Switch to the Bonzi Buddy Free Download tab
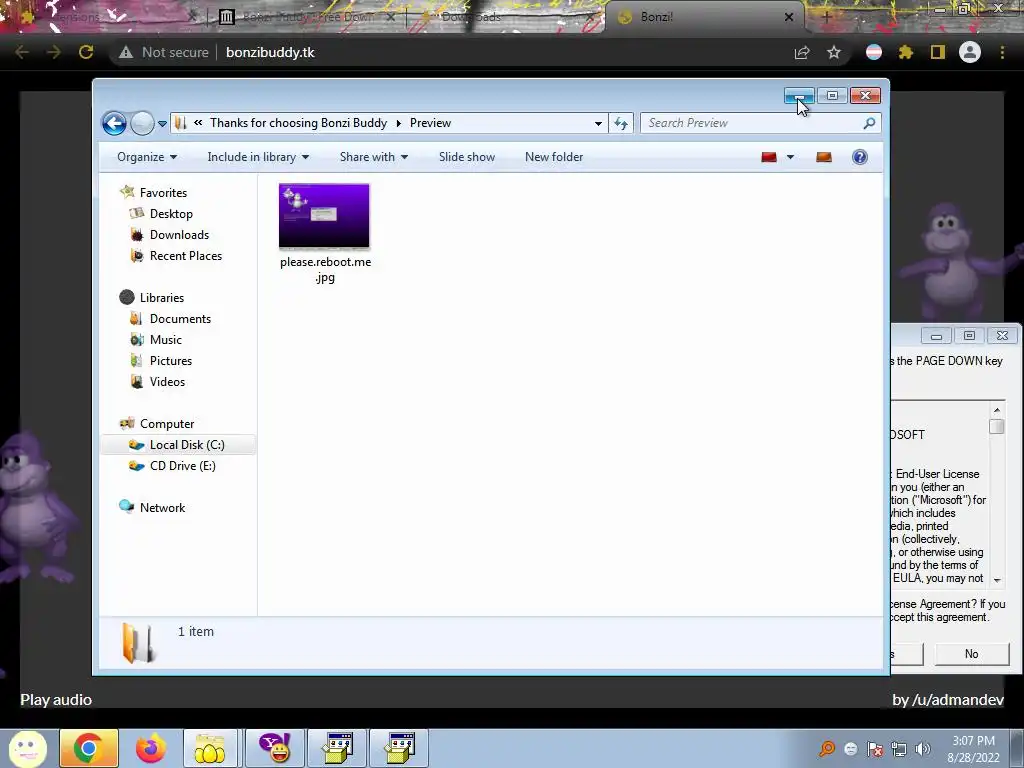The width and height of the screenshot is (1024, 768). pyautogui.click(x=307, y=17)
